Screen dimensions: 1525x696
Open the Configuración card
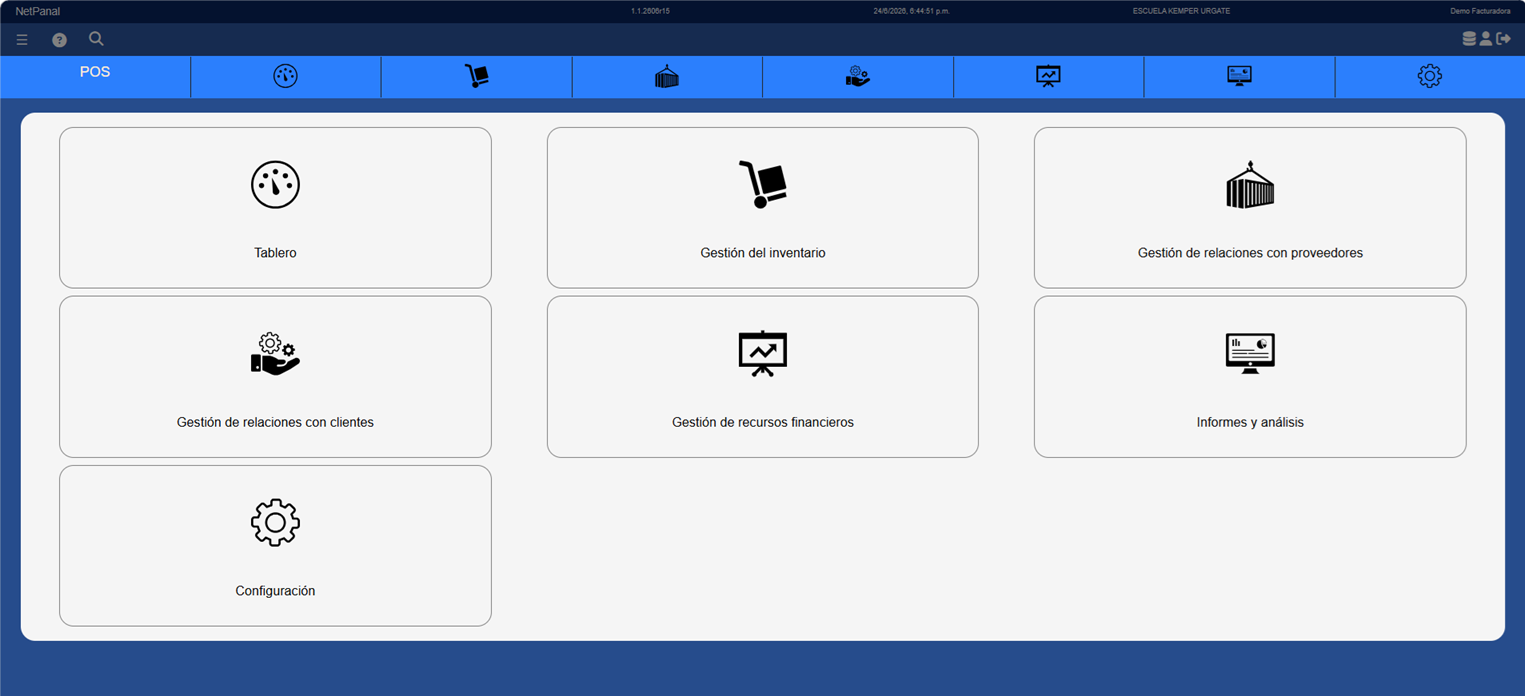275,546
